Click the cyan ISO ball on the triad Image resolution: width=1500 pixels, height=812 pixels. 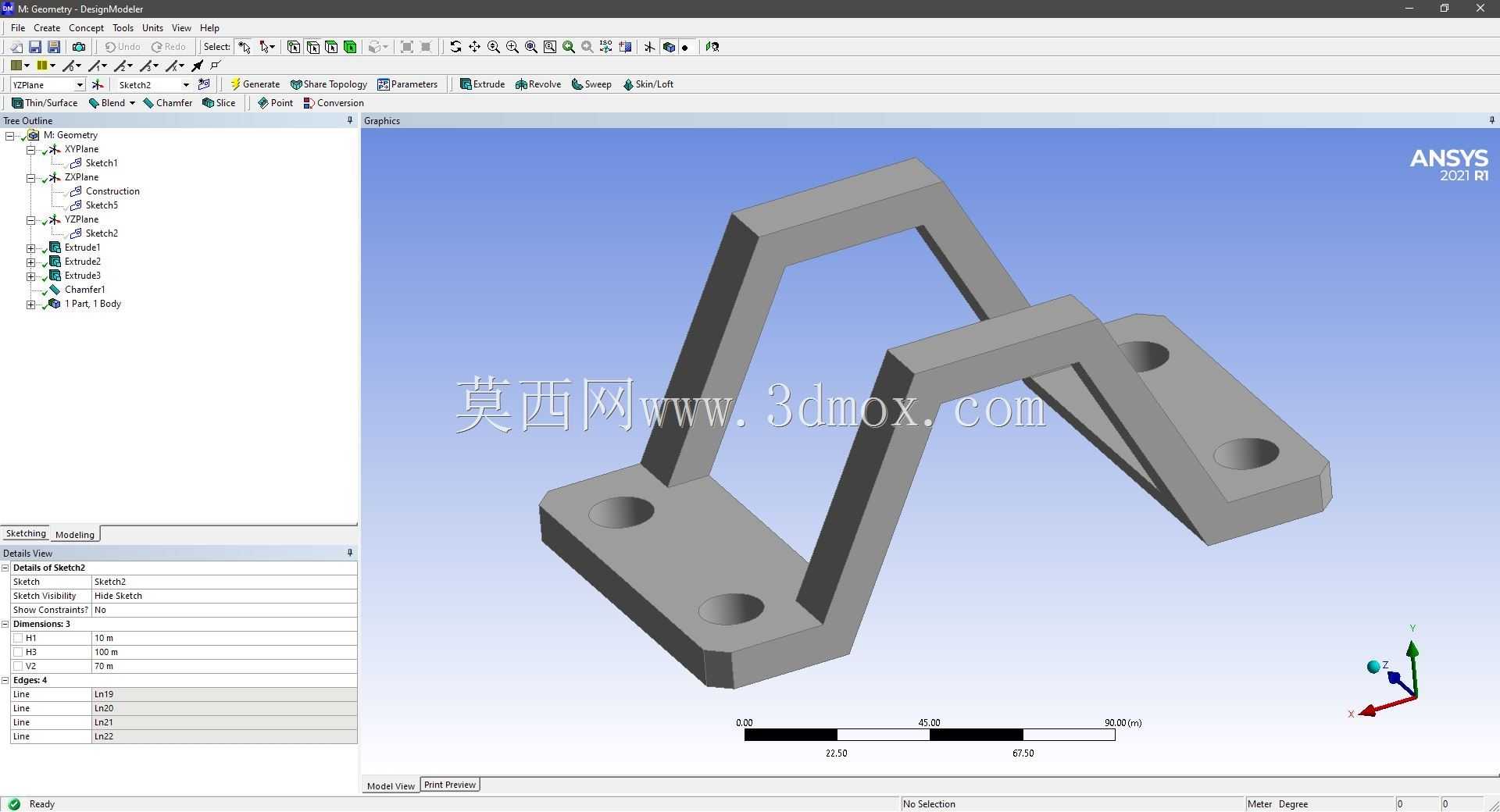(1373, 667)
